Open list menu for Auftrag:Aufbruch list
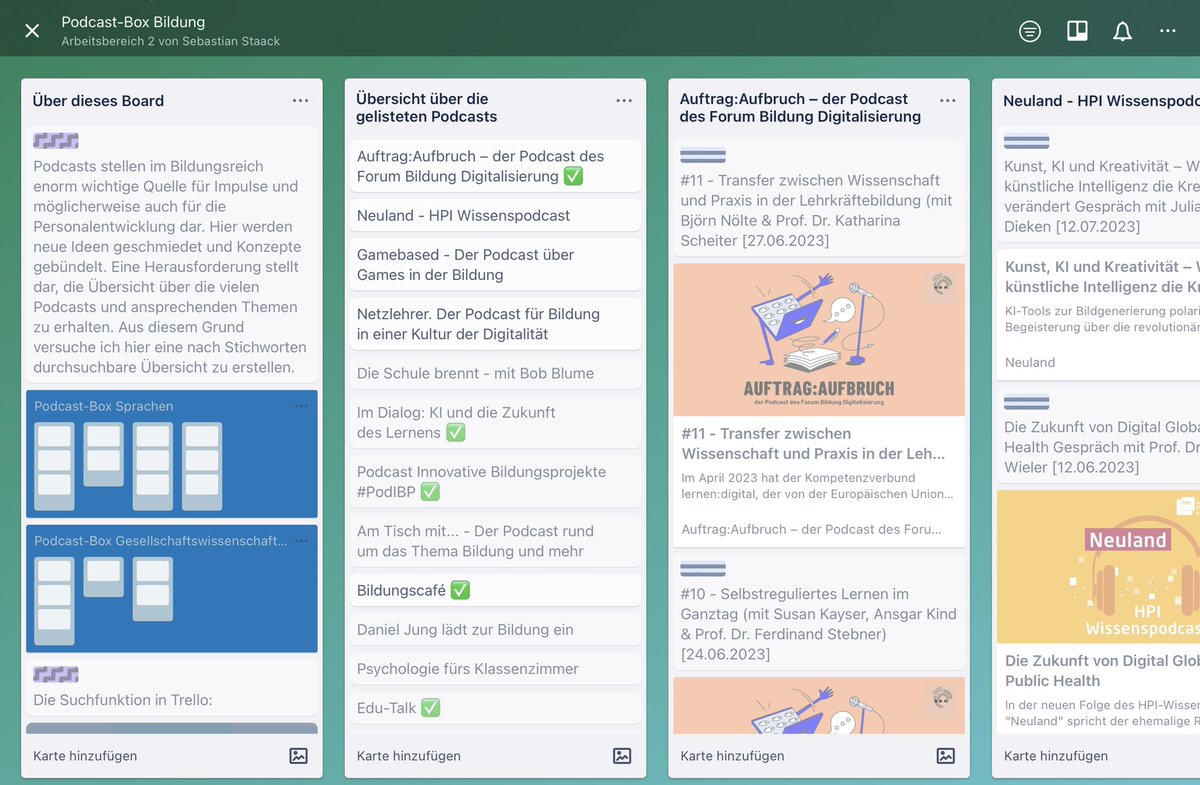The width and height of the screenshot is (1200, 785). [x=948, y=101]
